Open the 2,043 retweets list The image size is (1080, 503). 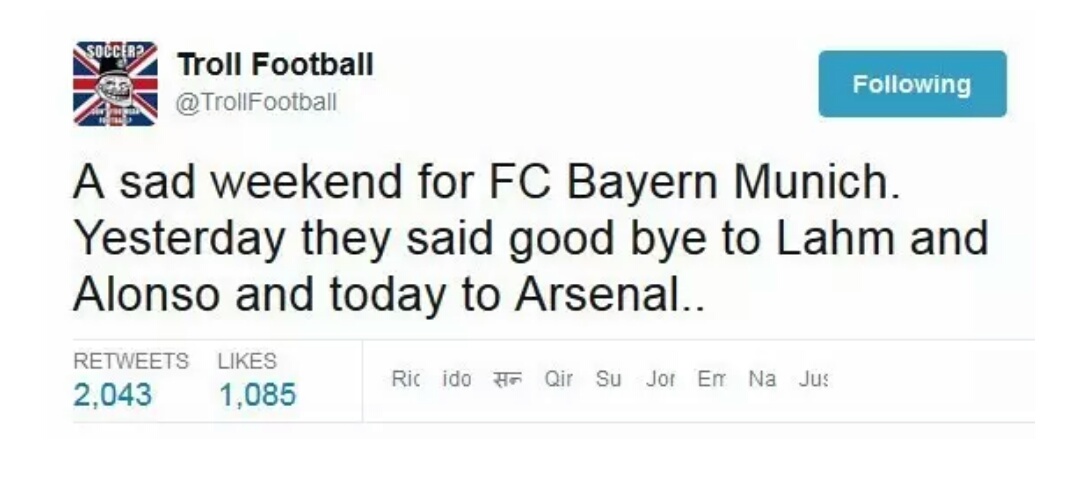tap(113, 395)
